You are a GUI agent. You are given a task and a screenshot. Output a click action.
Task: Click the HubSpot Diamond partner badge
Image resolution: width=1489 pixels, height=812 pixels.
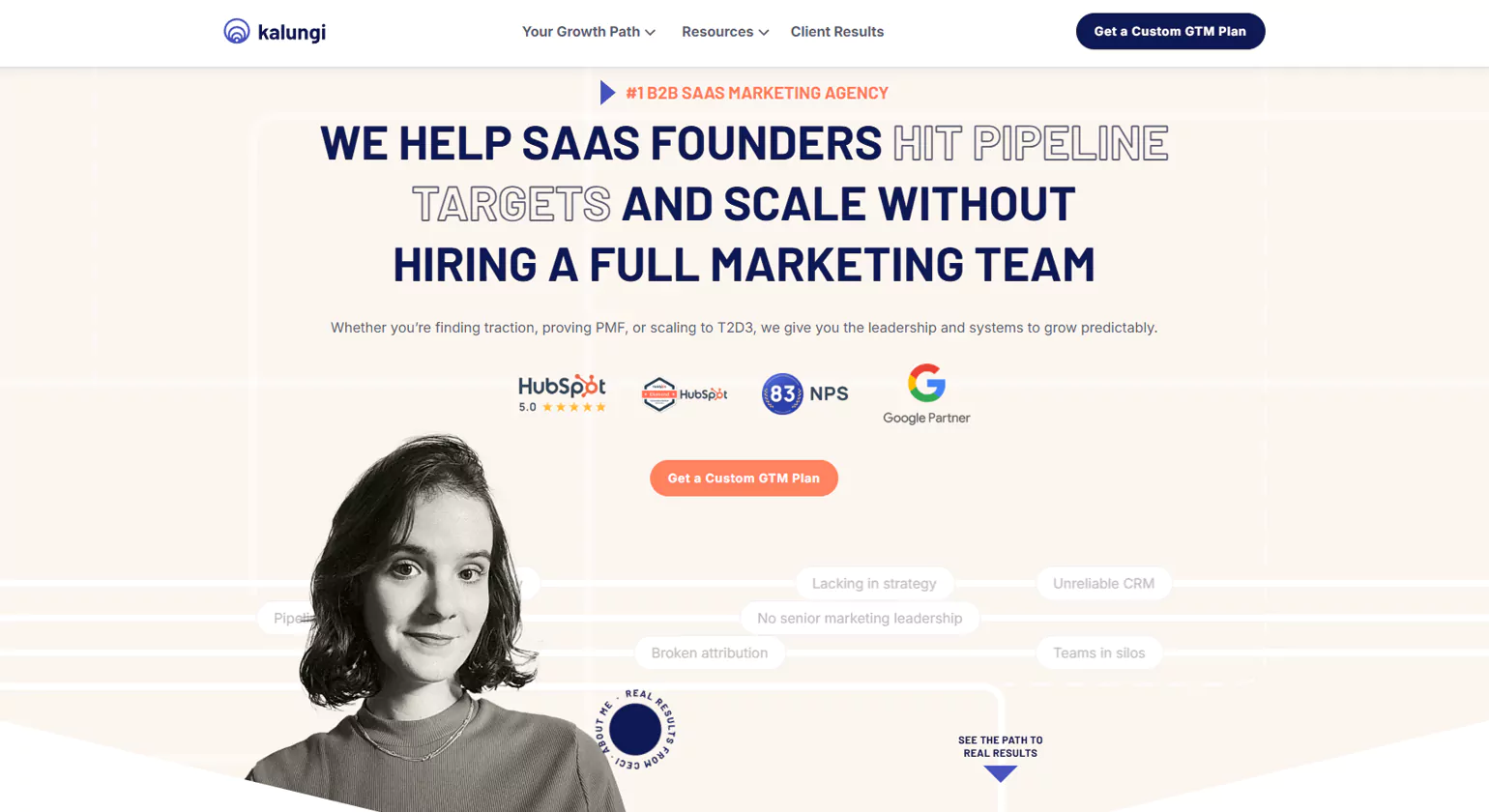[685, 394]
